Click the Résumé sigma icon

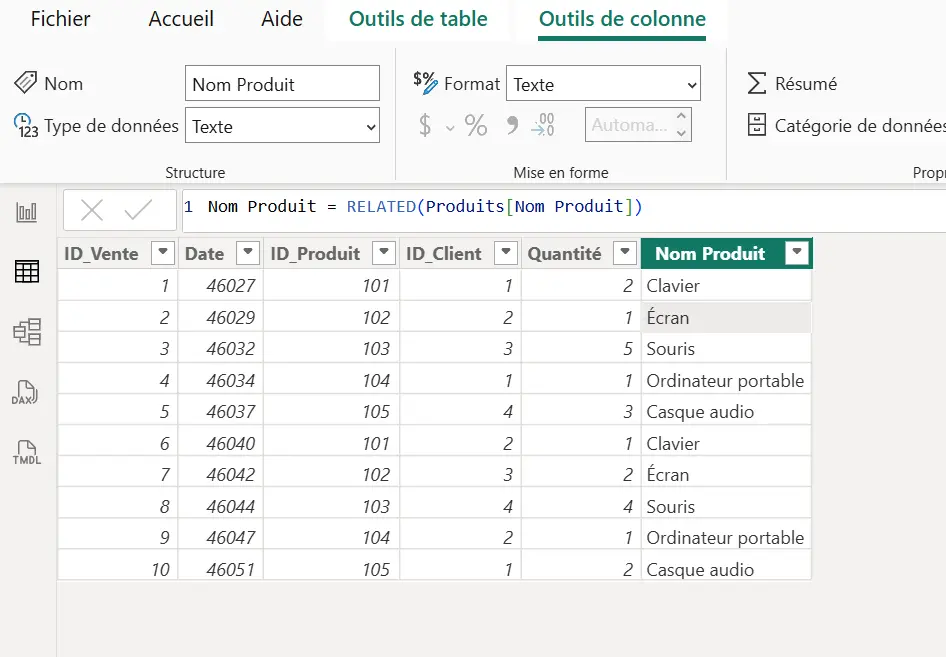[x=757, y=83]
